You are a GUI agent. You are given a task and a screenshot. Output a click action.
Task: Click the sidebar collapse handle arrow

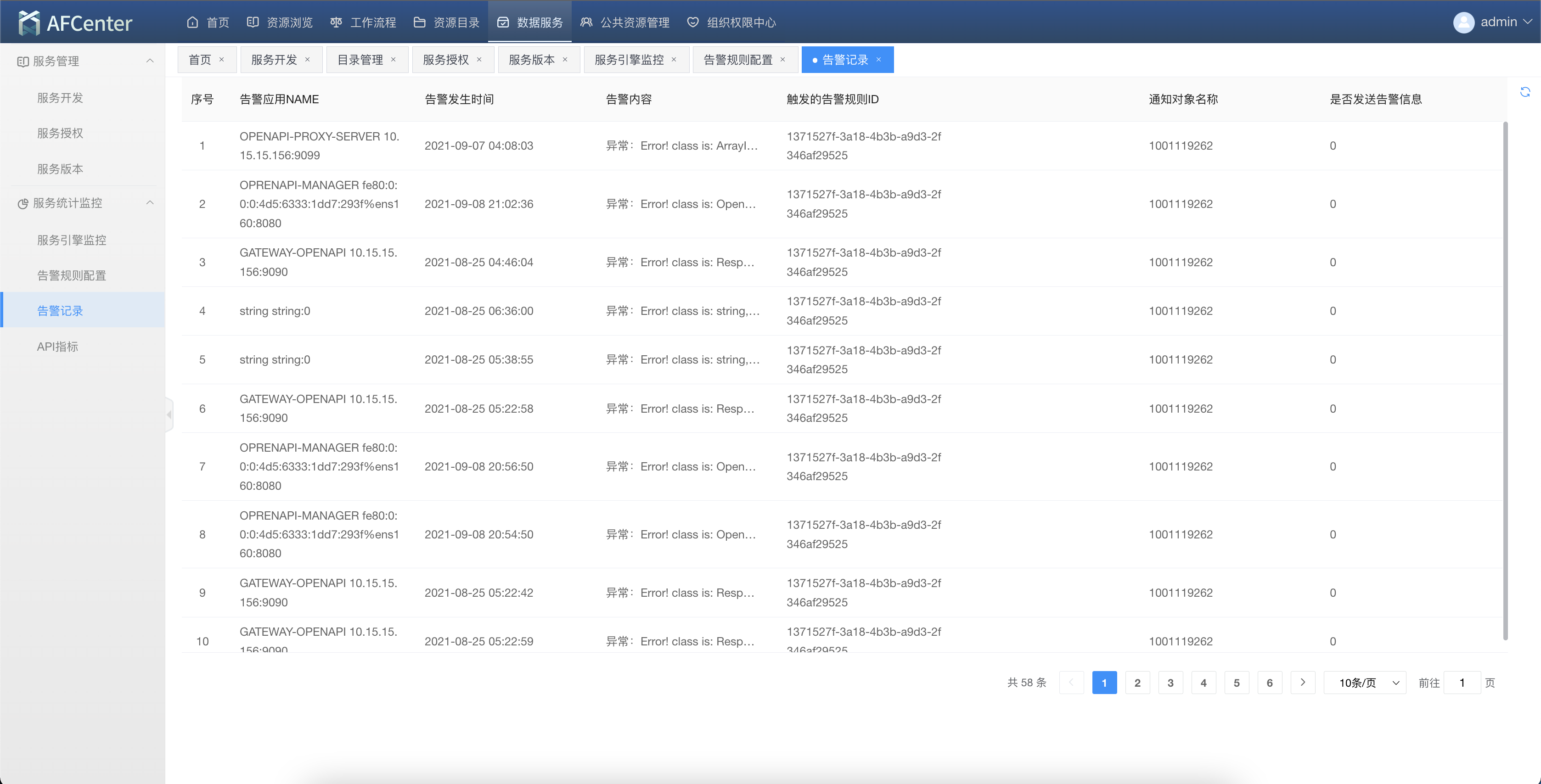[x=169, y=414]
